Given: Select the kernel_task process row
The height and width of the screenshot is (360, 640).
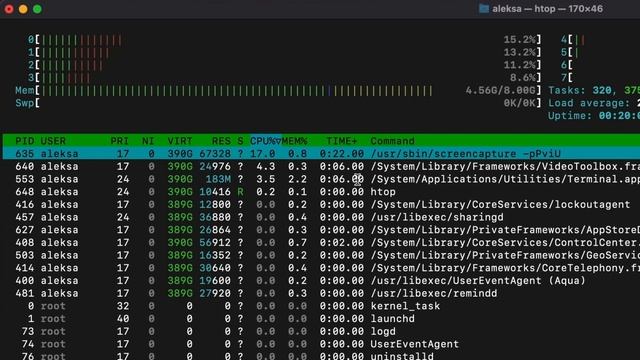Looking at the screenshot, I should (321, 306).
